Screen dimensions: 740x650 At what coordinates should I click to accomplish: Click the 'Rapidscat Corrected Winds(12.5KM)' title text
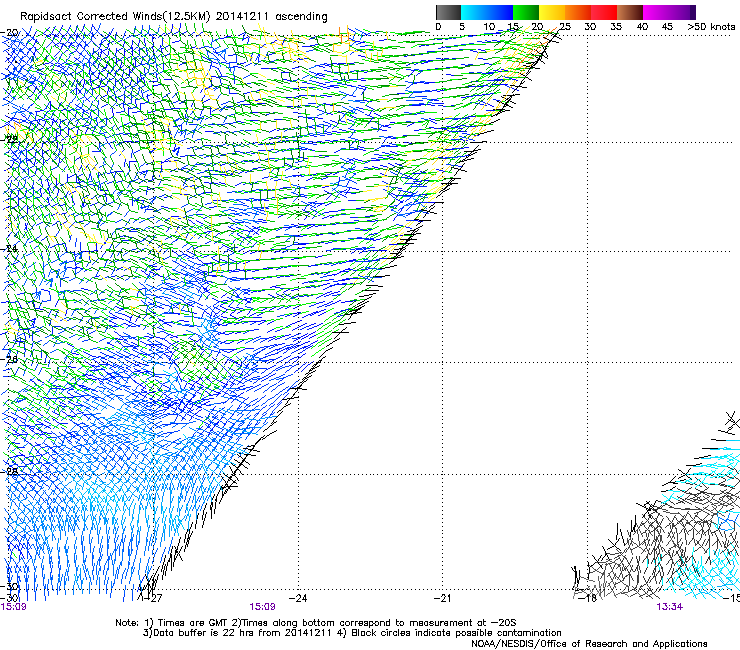coord(116,17)
